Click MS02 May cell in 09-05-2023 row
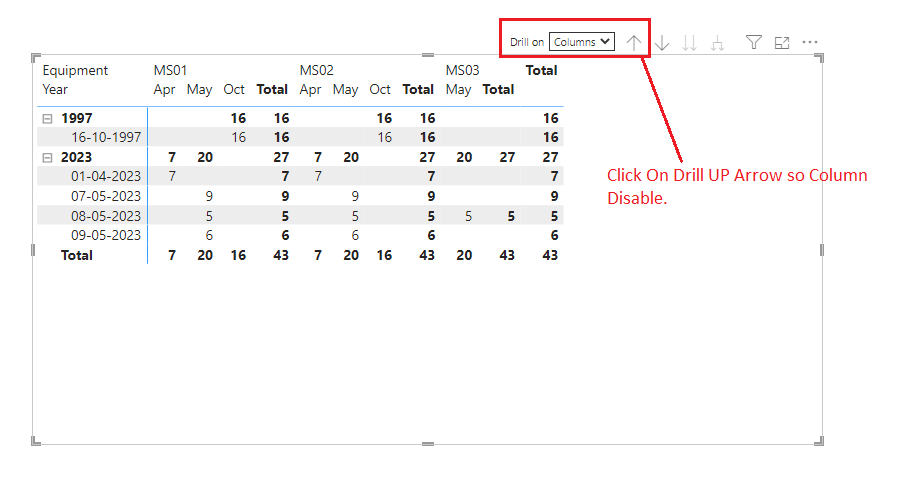 355,235
